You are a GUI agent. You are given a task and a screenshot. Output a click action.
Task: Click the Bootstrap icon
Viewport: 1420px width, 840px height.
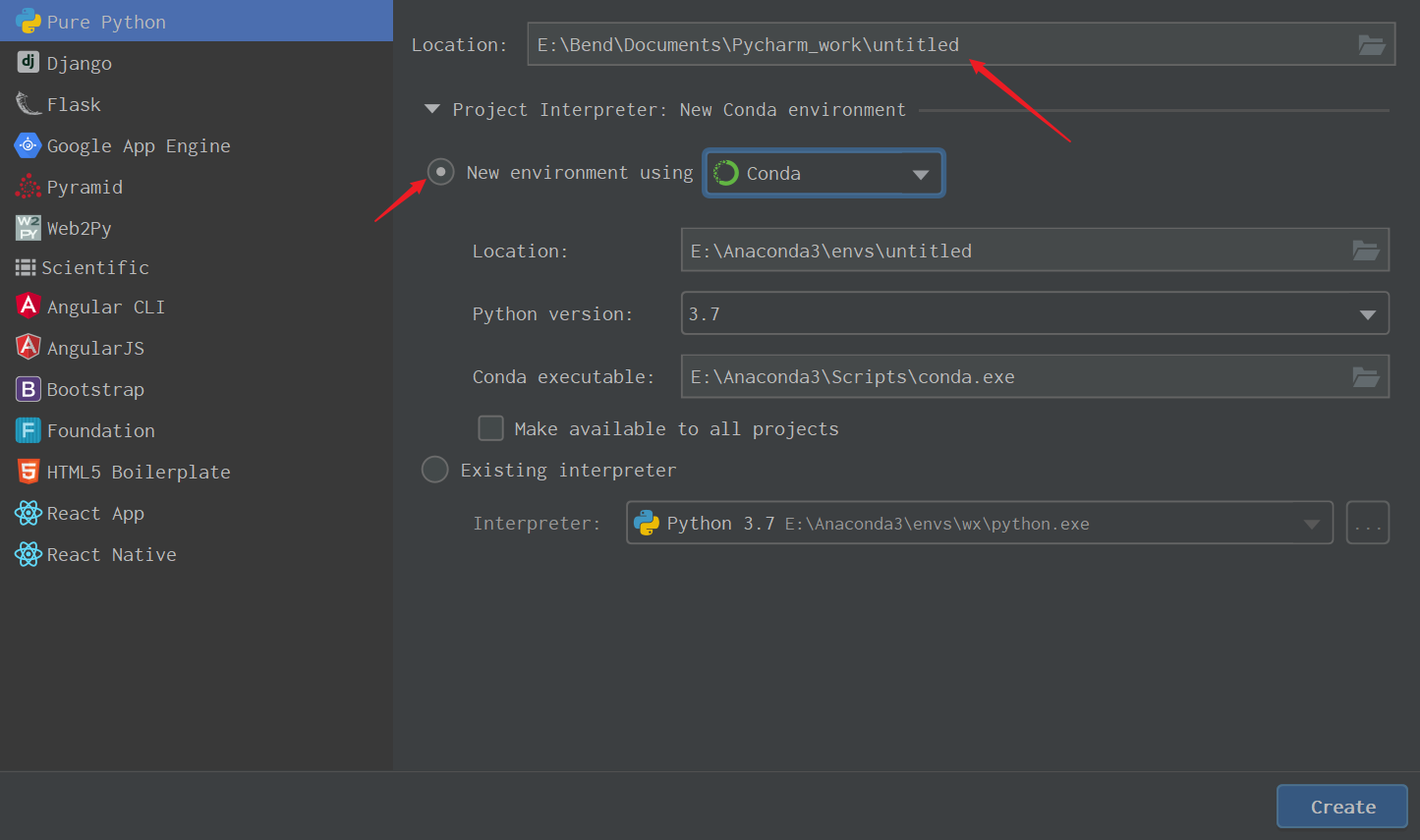tap(28, 388)
